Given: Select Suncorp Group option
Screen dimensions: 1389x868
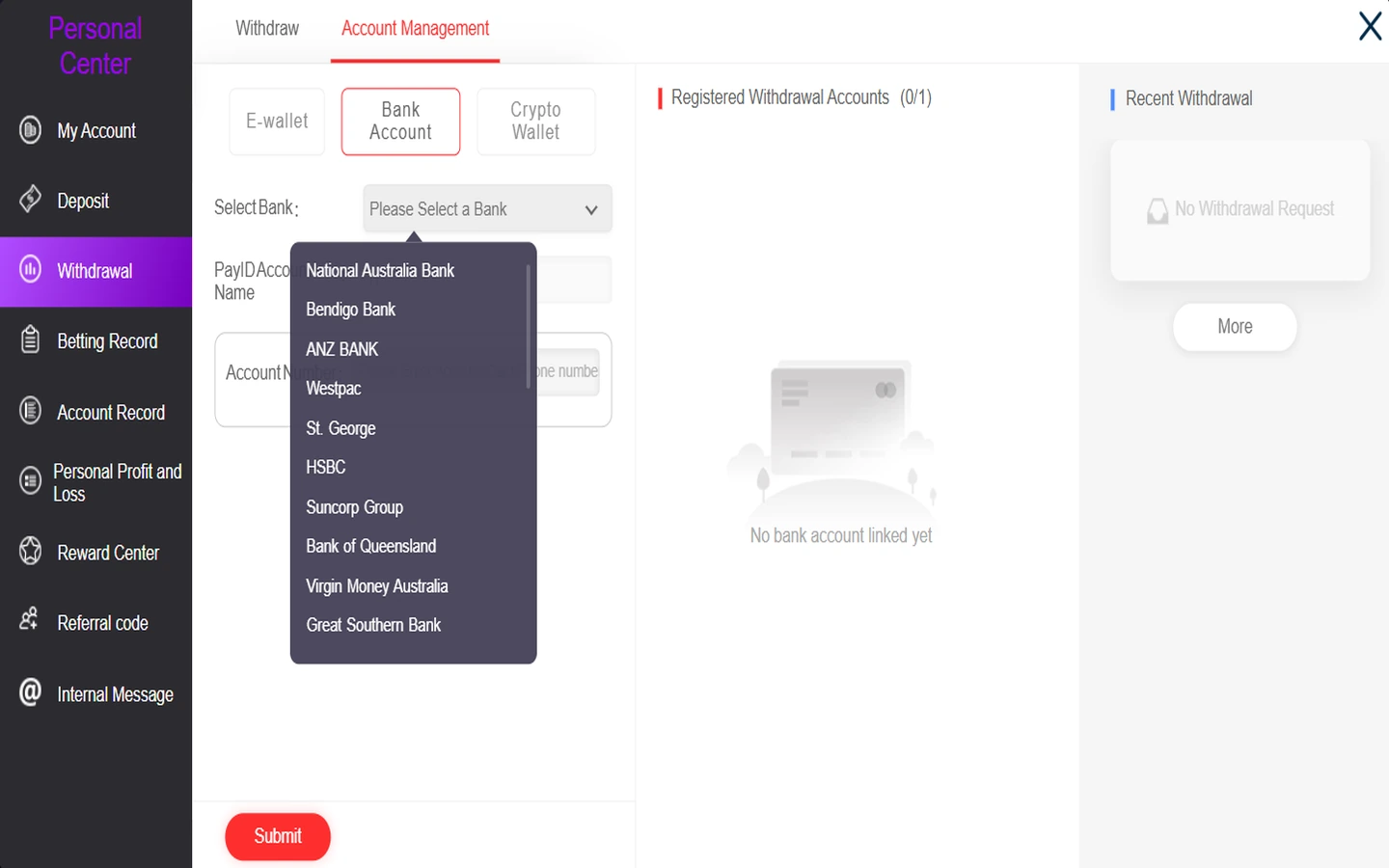Looking at the screenshot, I should click(354, 507).
